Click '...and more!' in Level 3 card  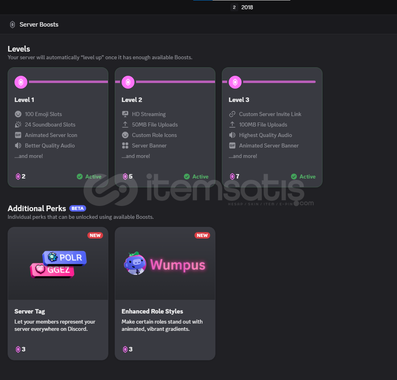(243, 156)
